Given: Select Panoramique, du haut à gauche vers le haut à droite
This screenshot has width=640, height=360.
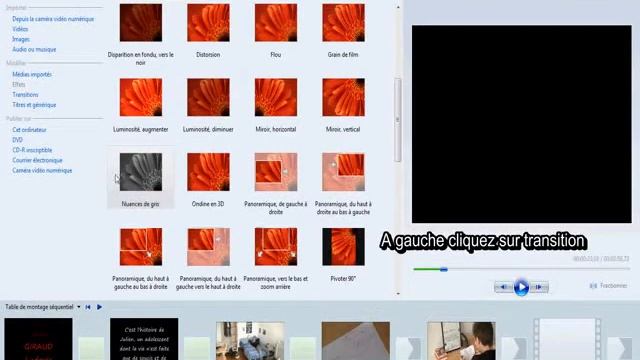Looking at the screenshot, I should (x=208, y=247).
